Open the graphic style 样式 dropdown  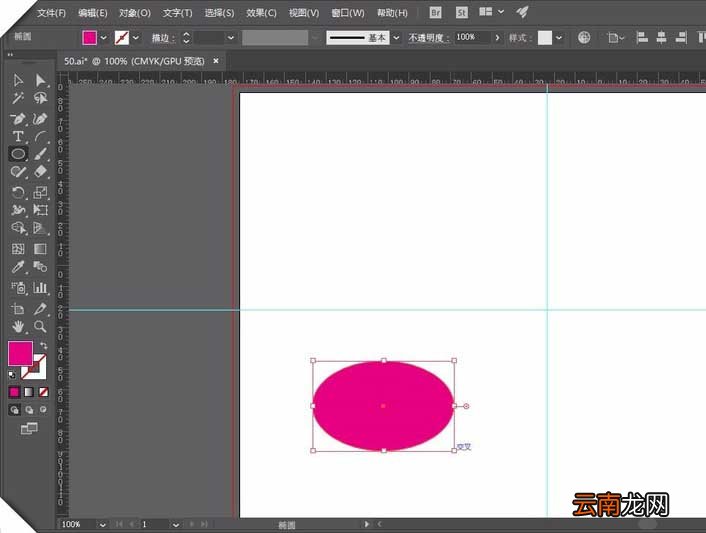559,38
